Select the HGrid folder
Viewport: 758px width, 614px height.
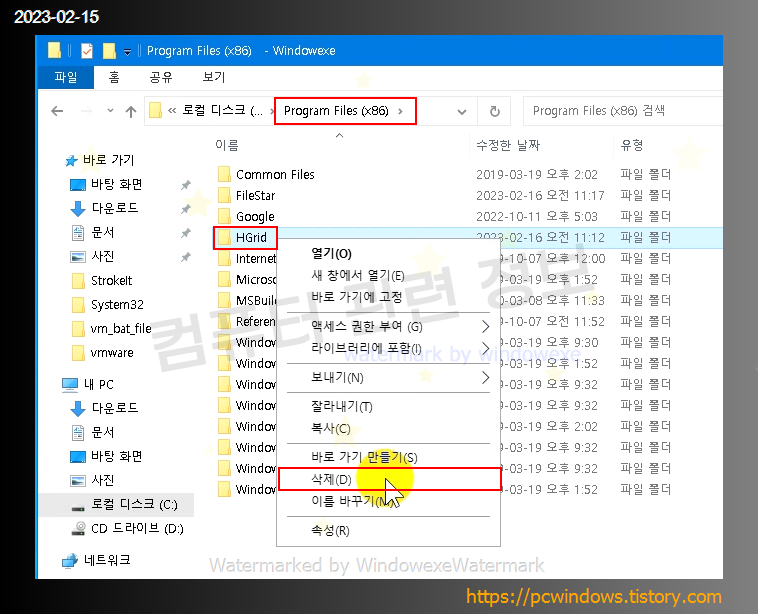(x=245, y=237)
